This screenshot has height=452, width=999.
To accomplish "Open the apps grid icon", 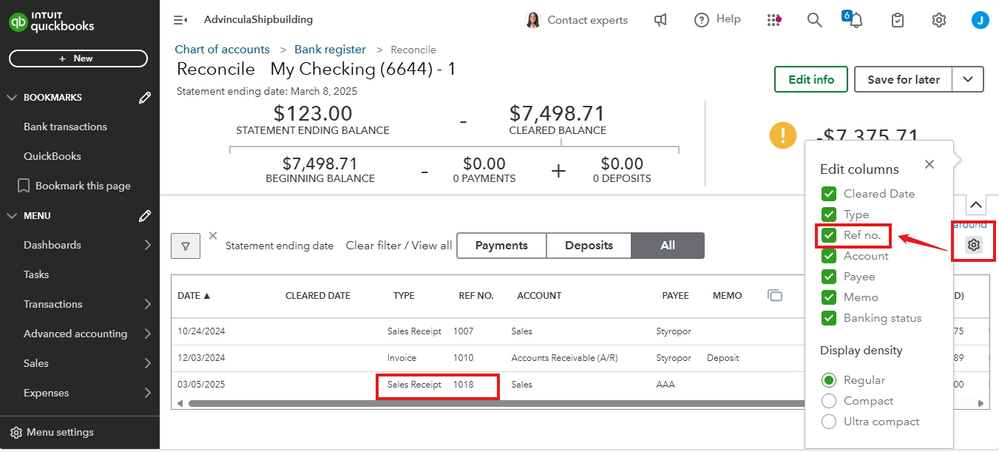I will (x=774, y=20).
